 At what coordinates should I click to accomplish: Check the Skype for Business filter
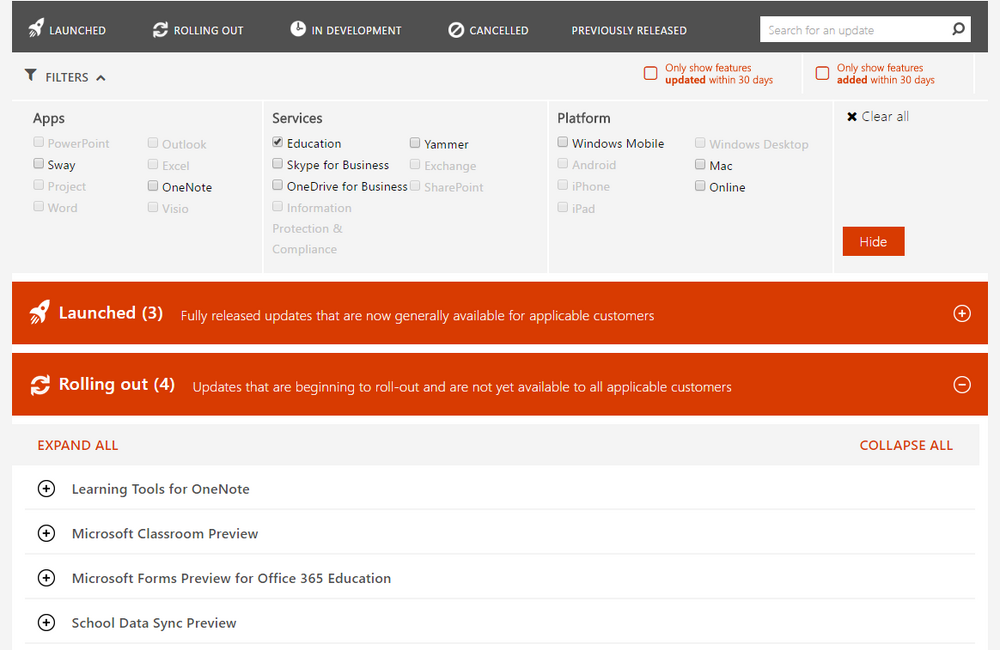tap(277, 163)
